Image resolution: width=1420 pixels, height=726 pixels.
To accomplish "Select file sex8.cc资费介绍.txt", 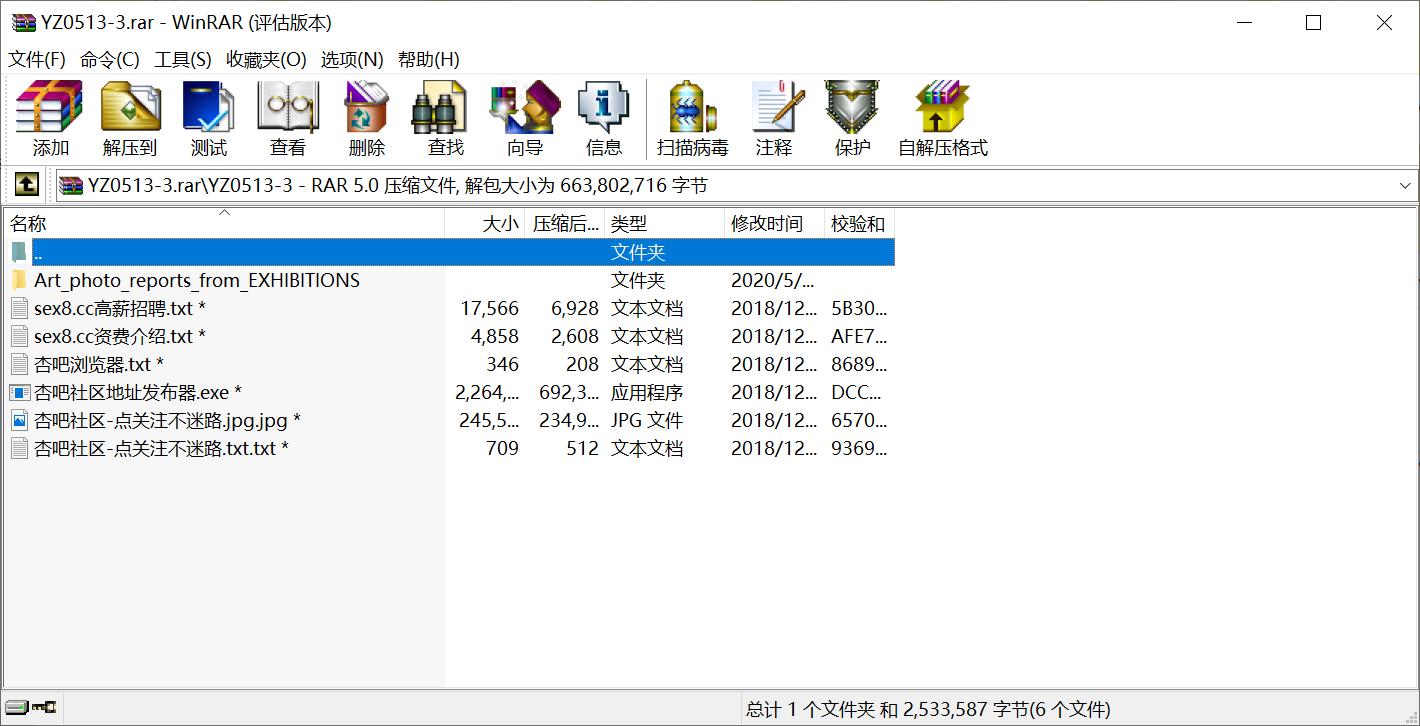I will [120, 336].
